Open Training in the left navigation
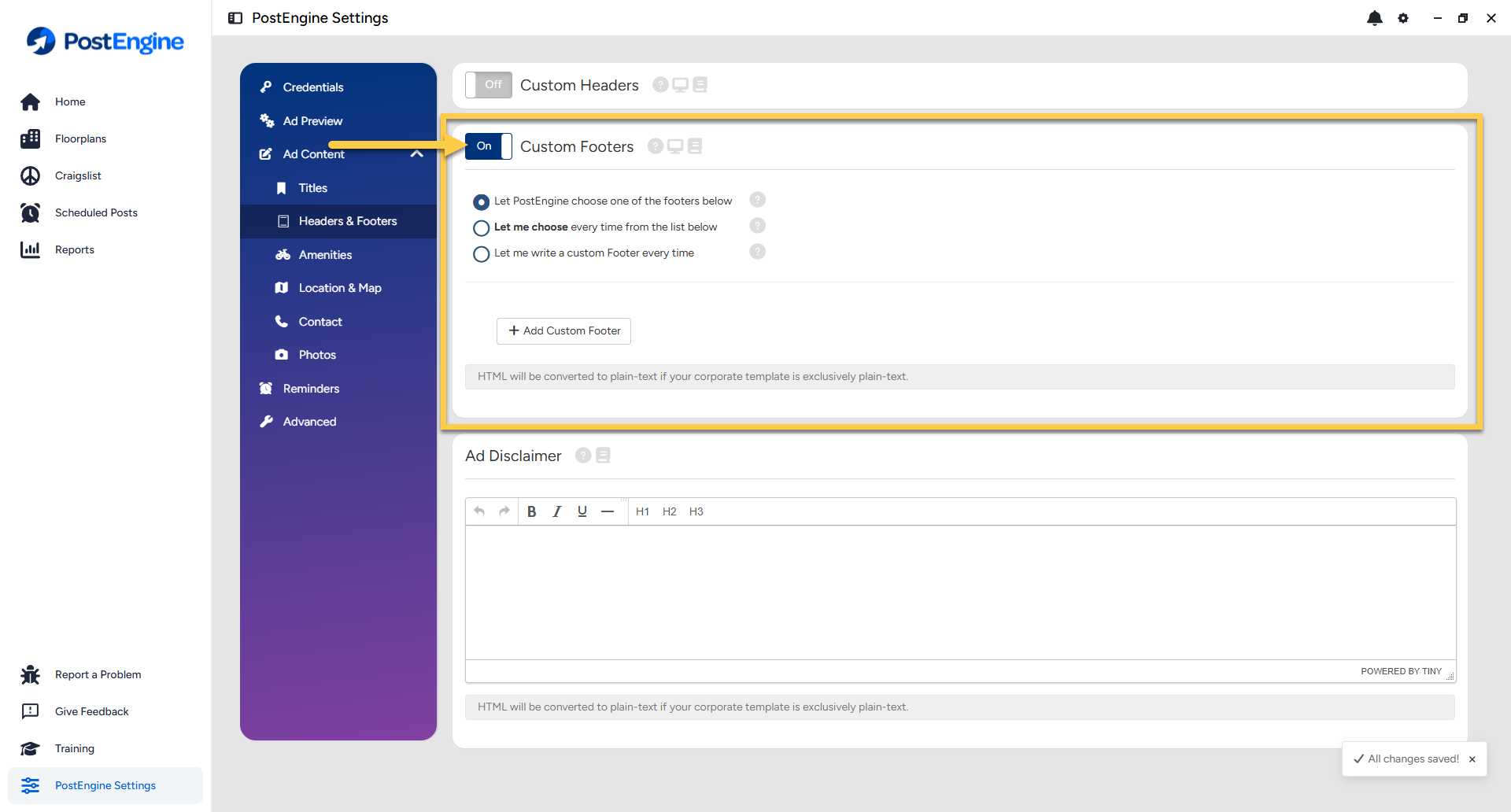 (x=105, y=749)
